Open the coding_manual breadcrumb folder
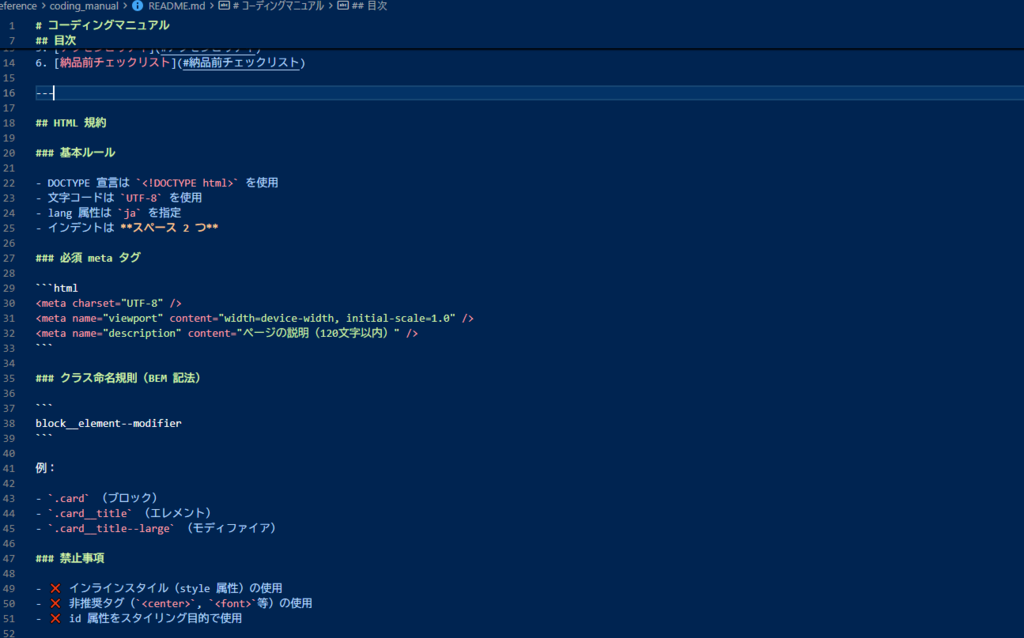The image size is (1024, 638). coord(84,6)
